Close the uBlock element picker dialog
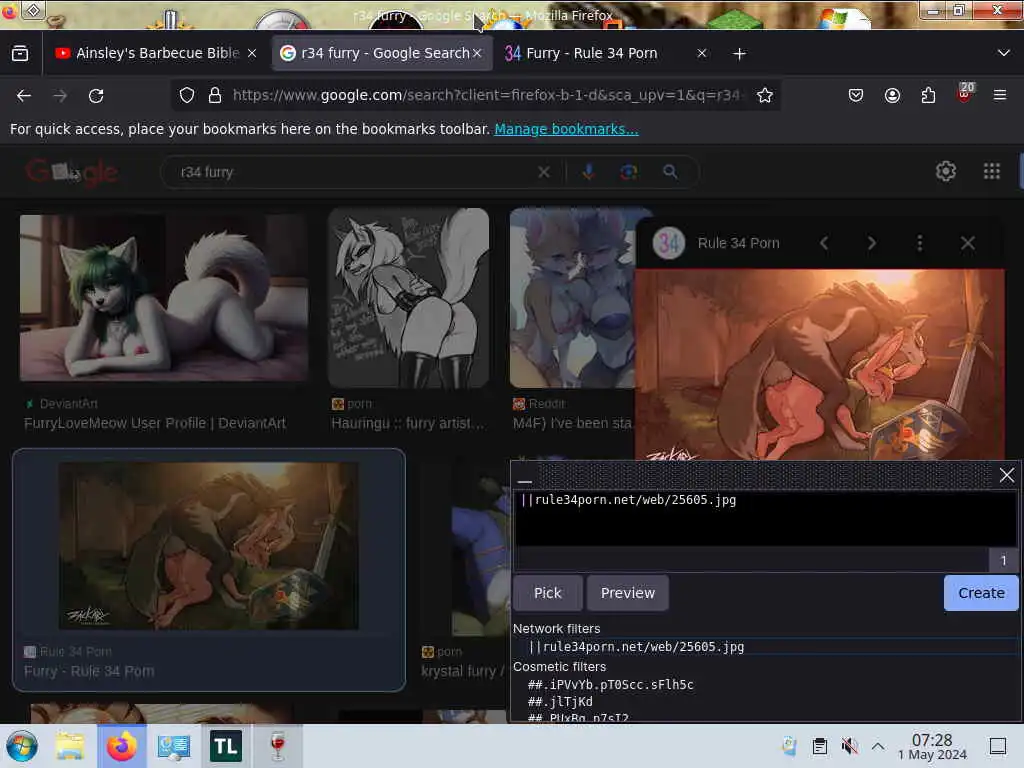This screenshot has width=1024, height=768. (x=1006, y=475)
